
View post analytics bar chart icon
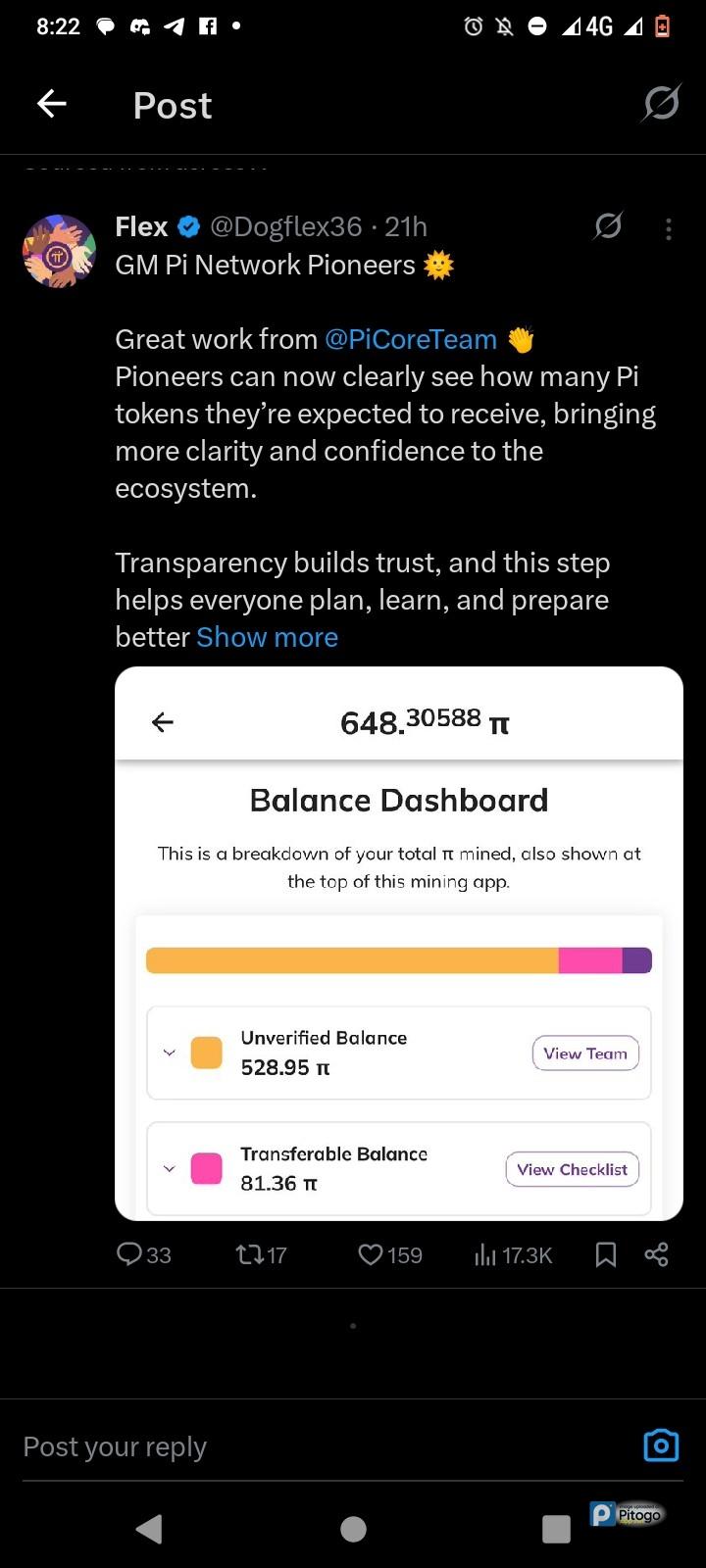485,1254
